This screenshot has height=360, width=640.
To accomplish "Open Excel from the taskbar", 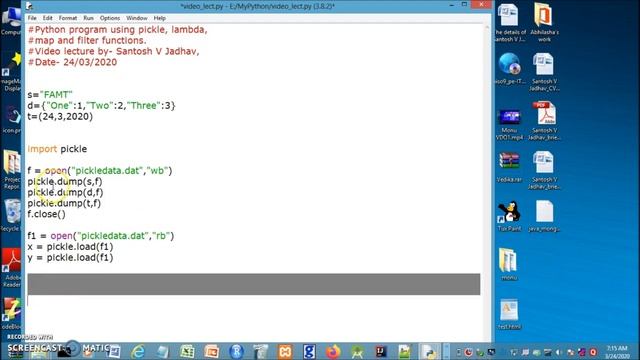I will click(x=187, y=351).
